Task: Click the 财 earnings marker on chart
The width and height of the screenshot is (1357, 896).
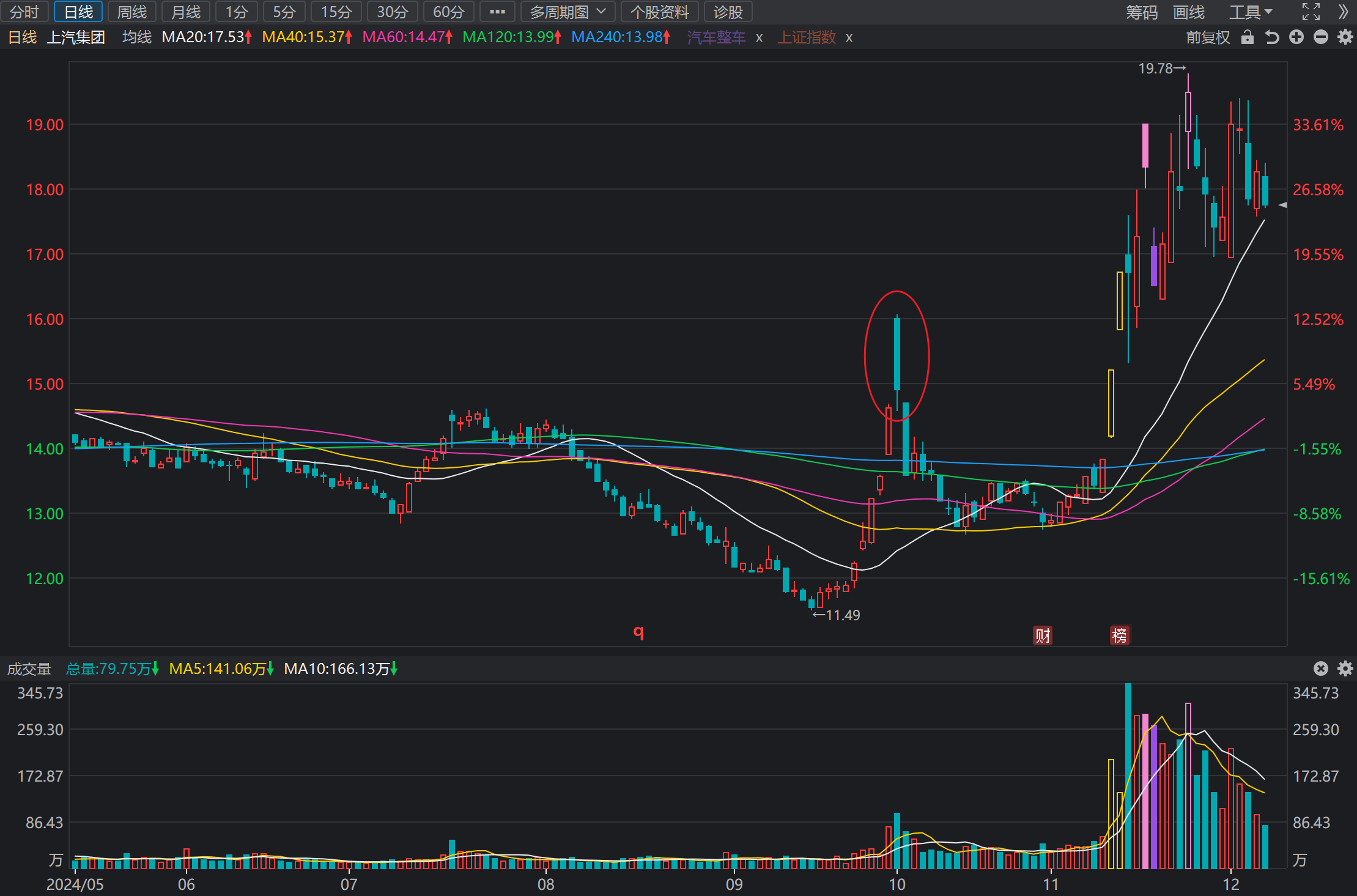Action: [1043, 635]
